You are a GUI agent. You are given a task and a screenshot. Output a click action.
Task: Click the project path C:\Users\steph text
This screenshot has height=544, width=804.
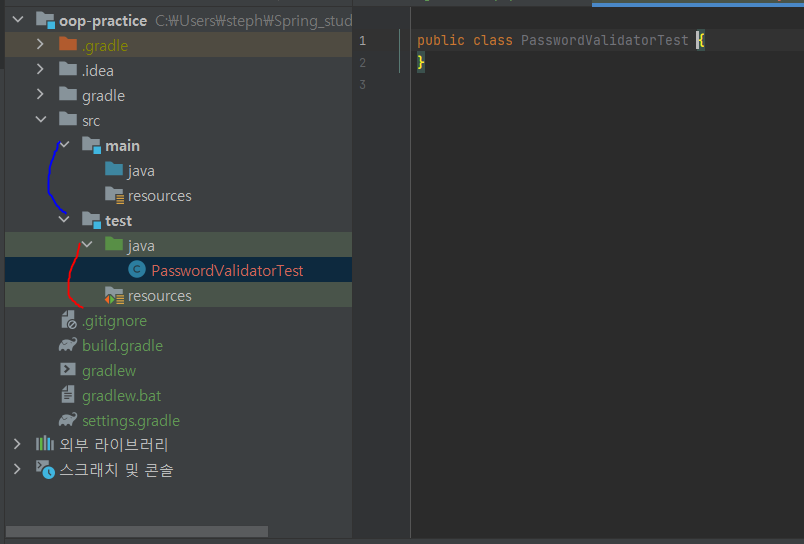point(253,21)
